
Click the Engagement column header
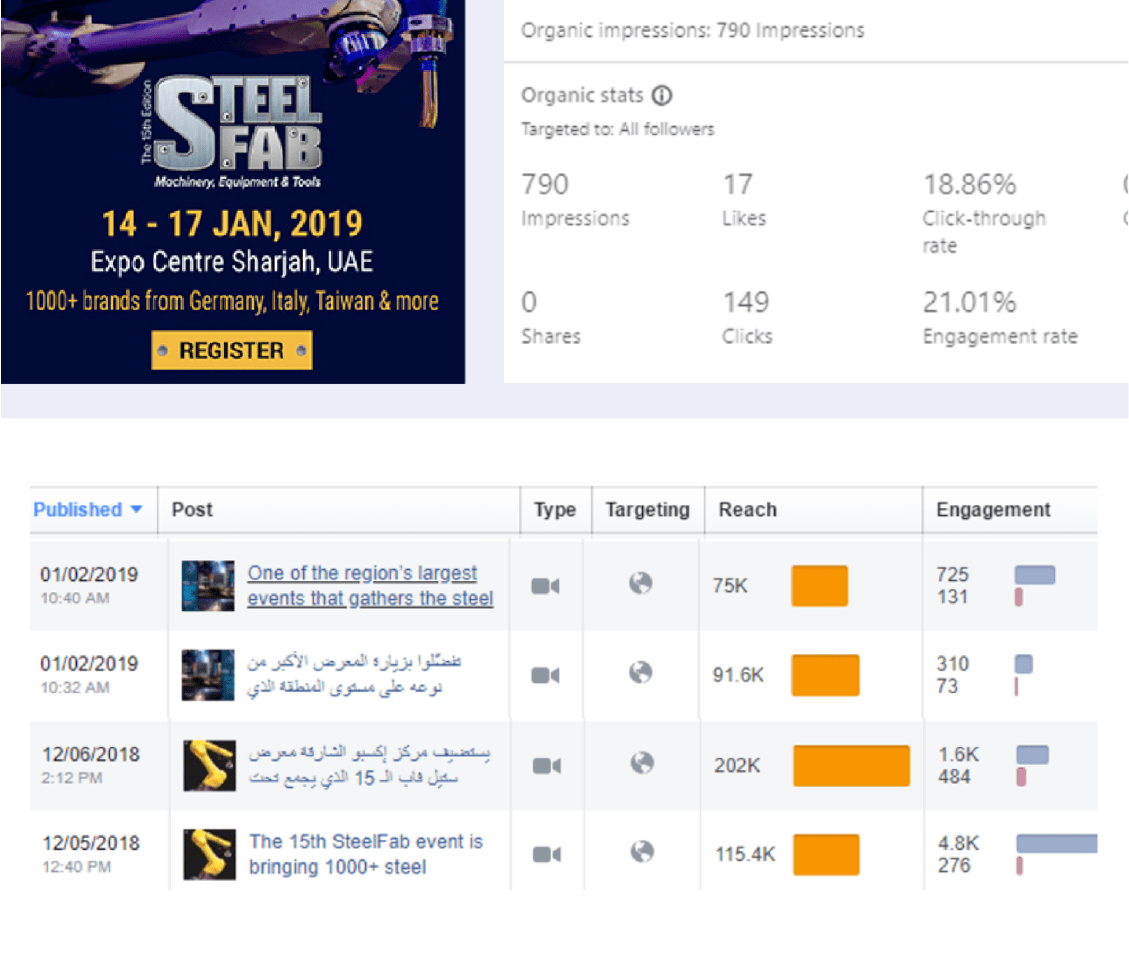993,510
